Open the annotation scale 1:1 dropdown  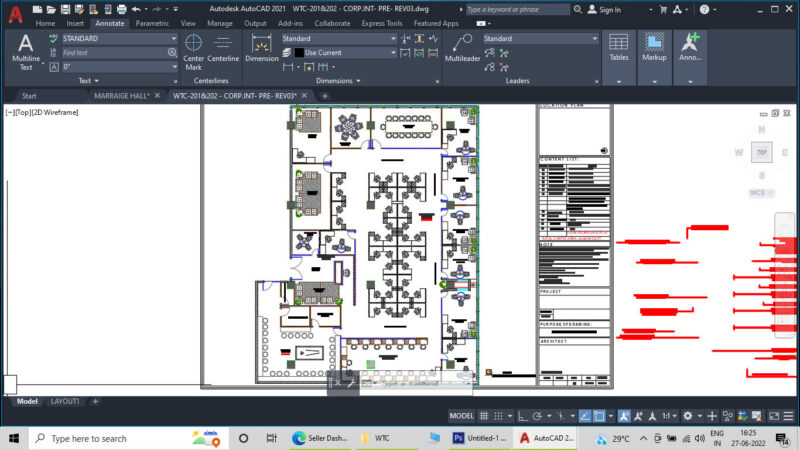pyautogui.click(x=669, y=416)
